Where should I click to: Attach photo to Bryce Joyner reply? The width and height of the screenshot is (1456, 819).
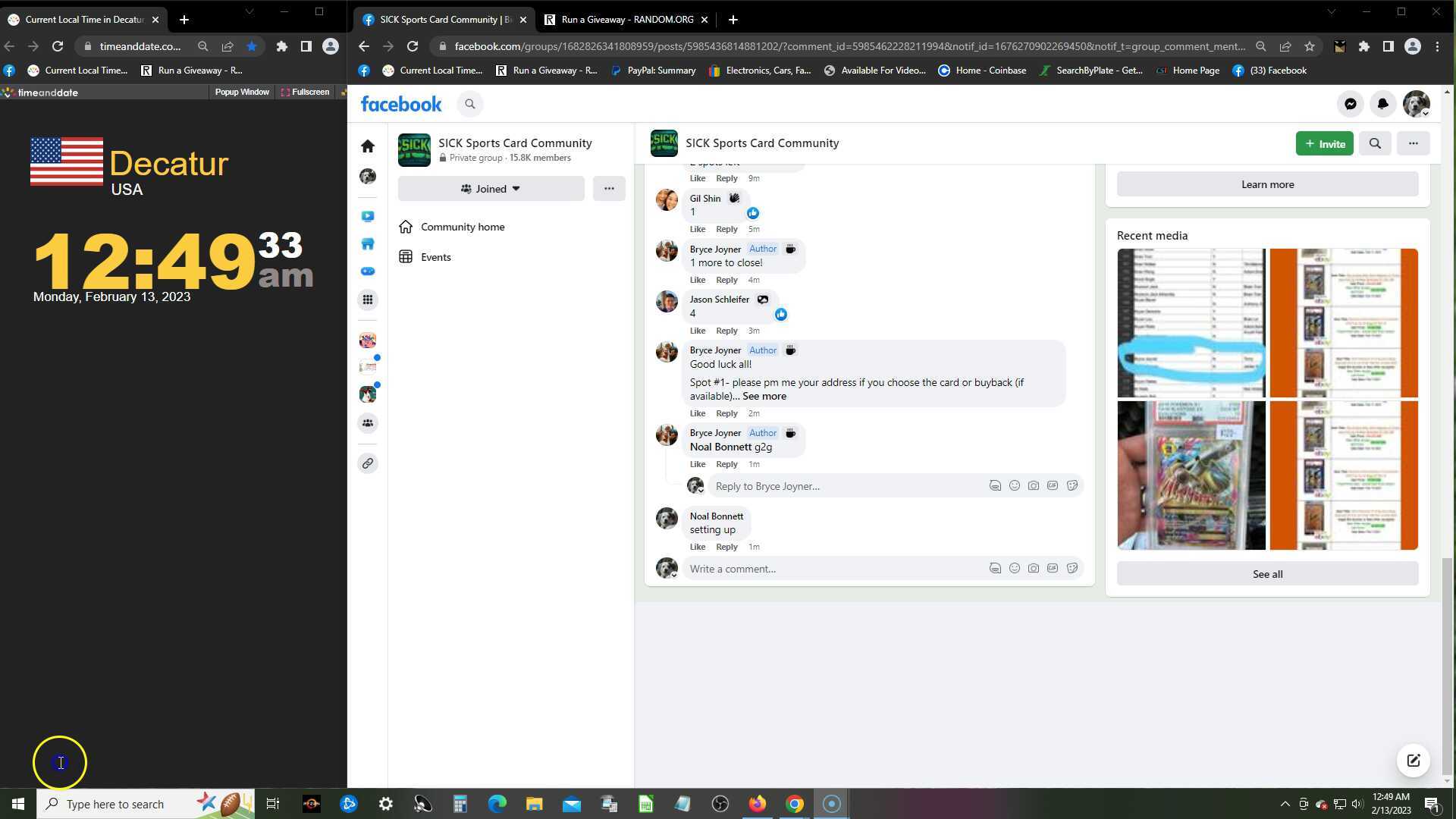[1034, 485]
